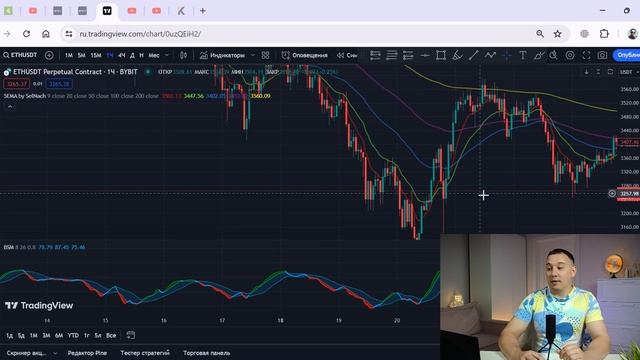The width and height of the screenshot is (640, 360).
Task: Open chart settings hexagon icon
Action: [x=570, y=55]
